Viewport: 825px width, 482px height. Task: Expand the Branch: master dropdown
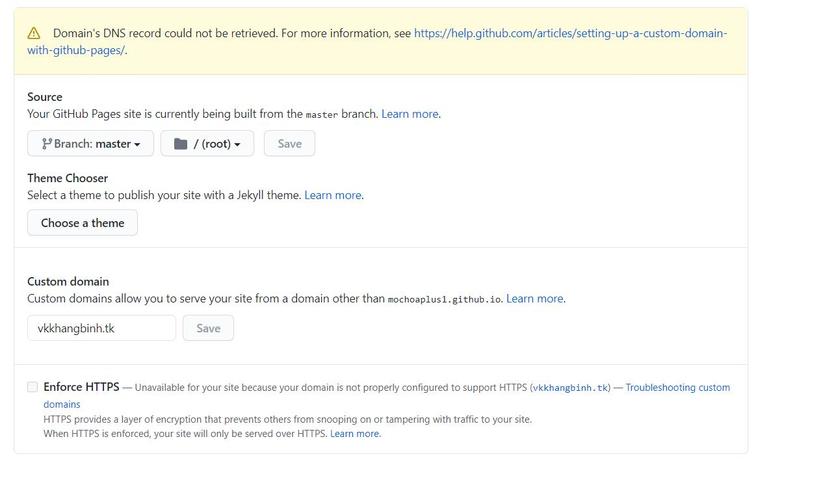tap(91, 144)
